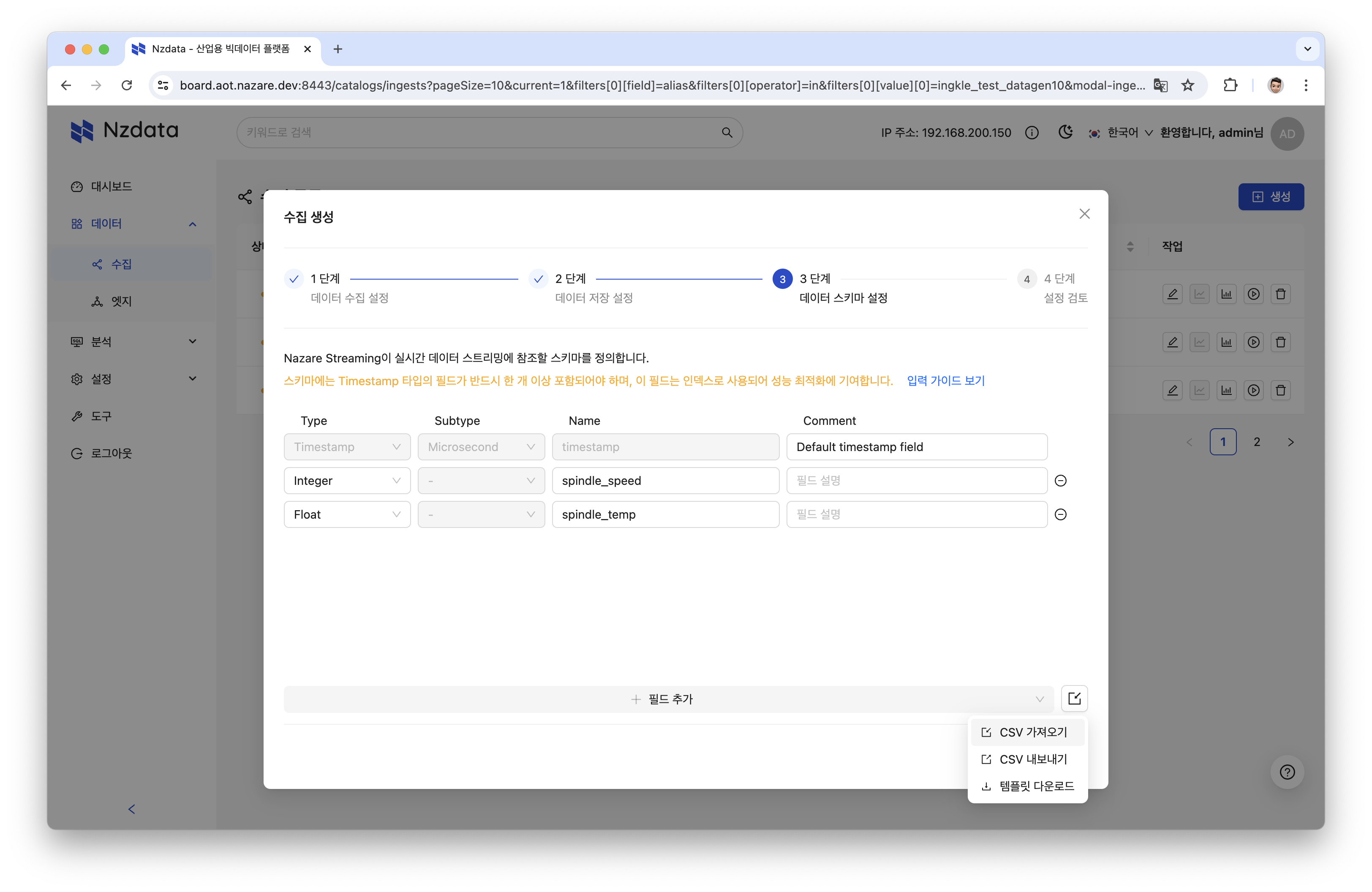Click the spindle_temp name field
This screenshot has height=892, width=1372.
click(x=665, y=514)
